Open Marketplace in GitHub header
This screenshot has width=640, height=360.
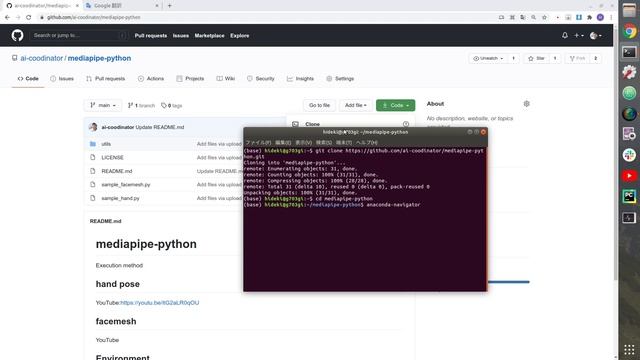(x=209, y=36)
